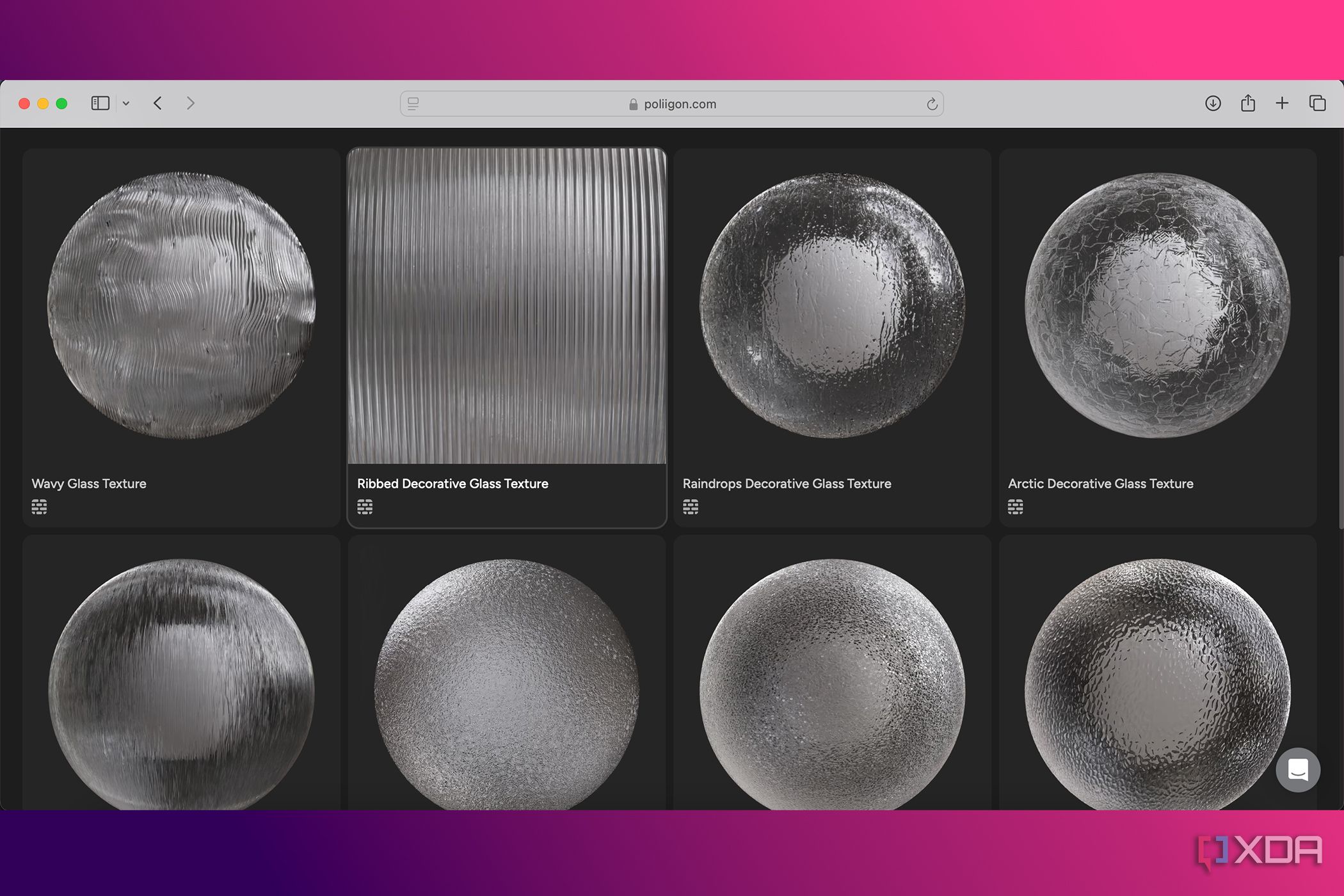This screenshot has height=896, width=1344.
Task: Open the Wavy Glass Texture sphere thumbnail
Action: click(182, 305)
